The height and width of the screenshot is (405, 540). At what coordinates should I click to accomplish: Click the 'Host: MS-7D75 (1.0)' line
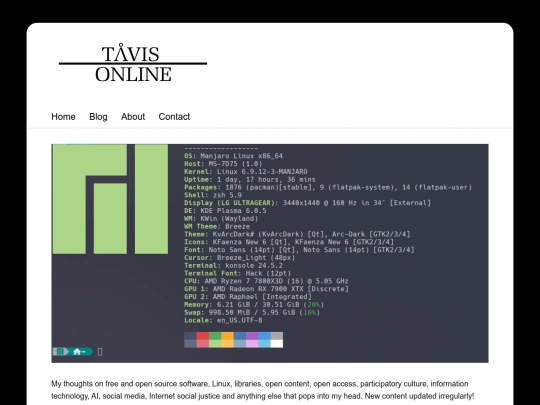coord(223,164)
